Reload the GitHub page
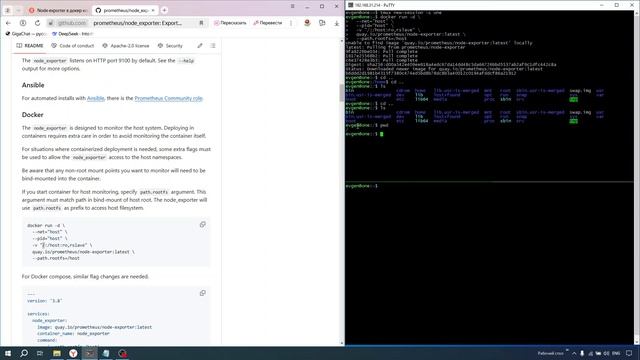Viewport: 640px width, 360px height. click(37, 23)
